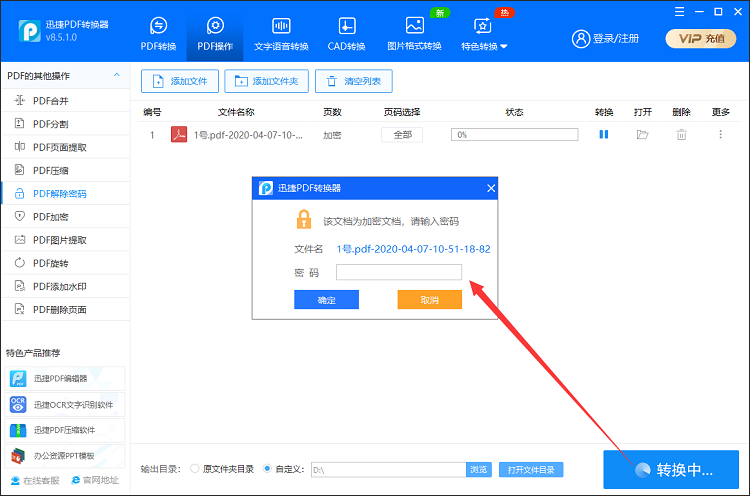The image size is (750, 496).
Task: Close the 迅捷PDF转换器 password dialog
Action: coord(491,188)
